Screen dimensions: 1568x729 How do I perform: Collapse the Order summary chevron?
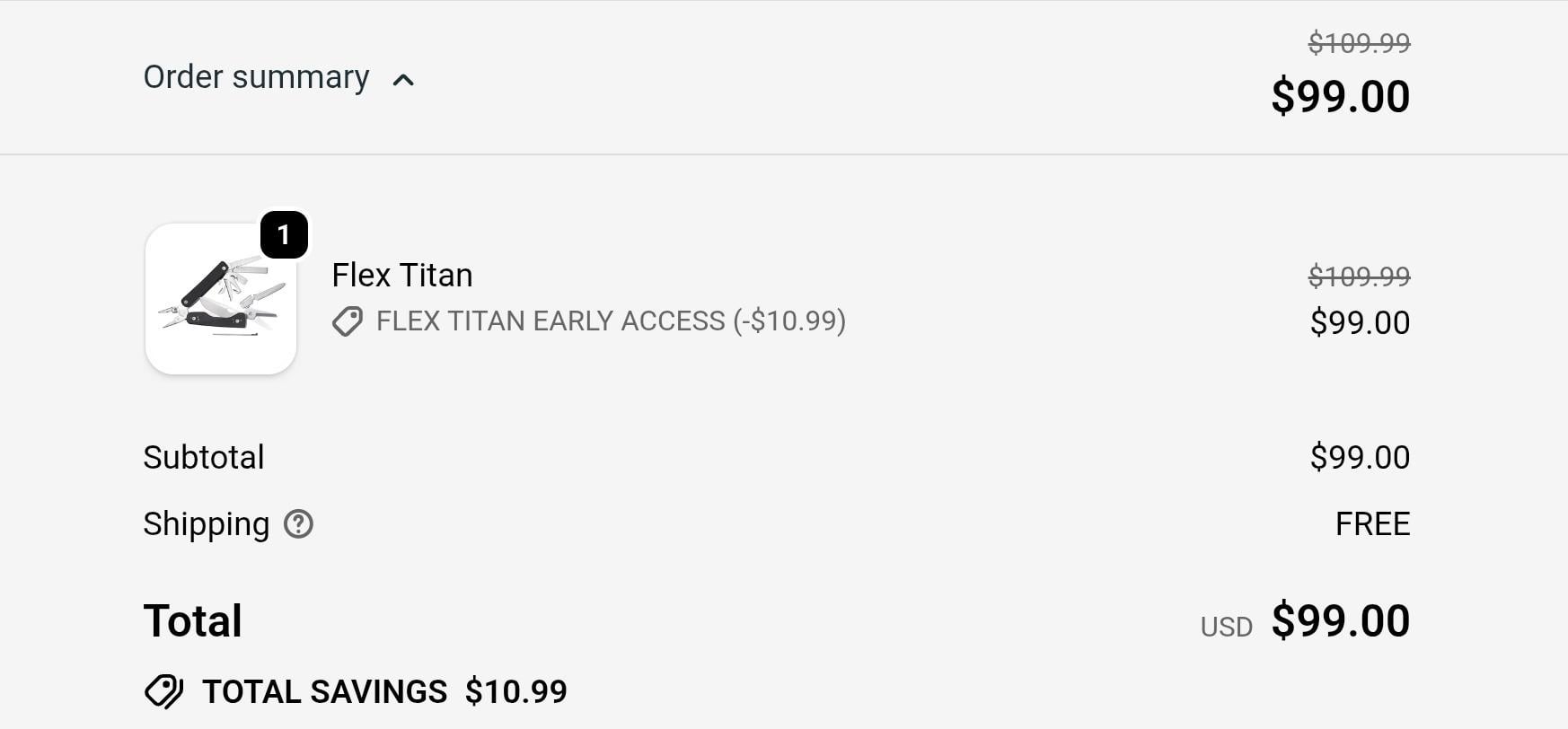pos(403,80)
